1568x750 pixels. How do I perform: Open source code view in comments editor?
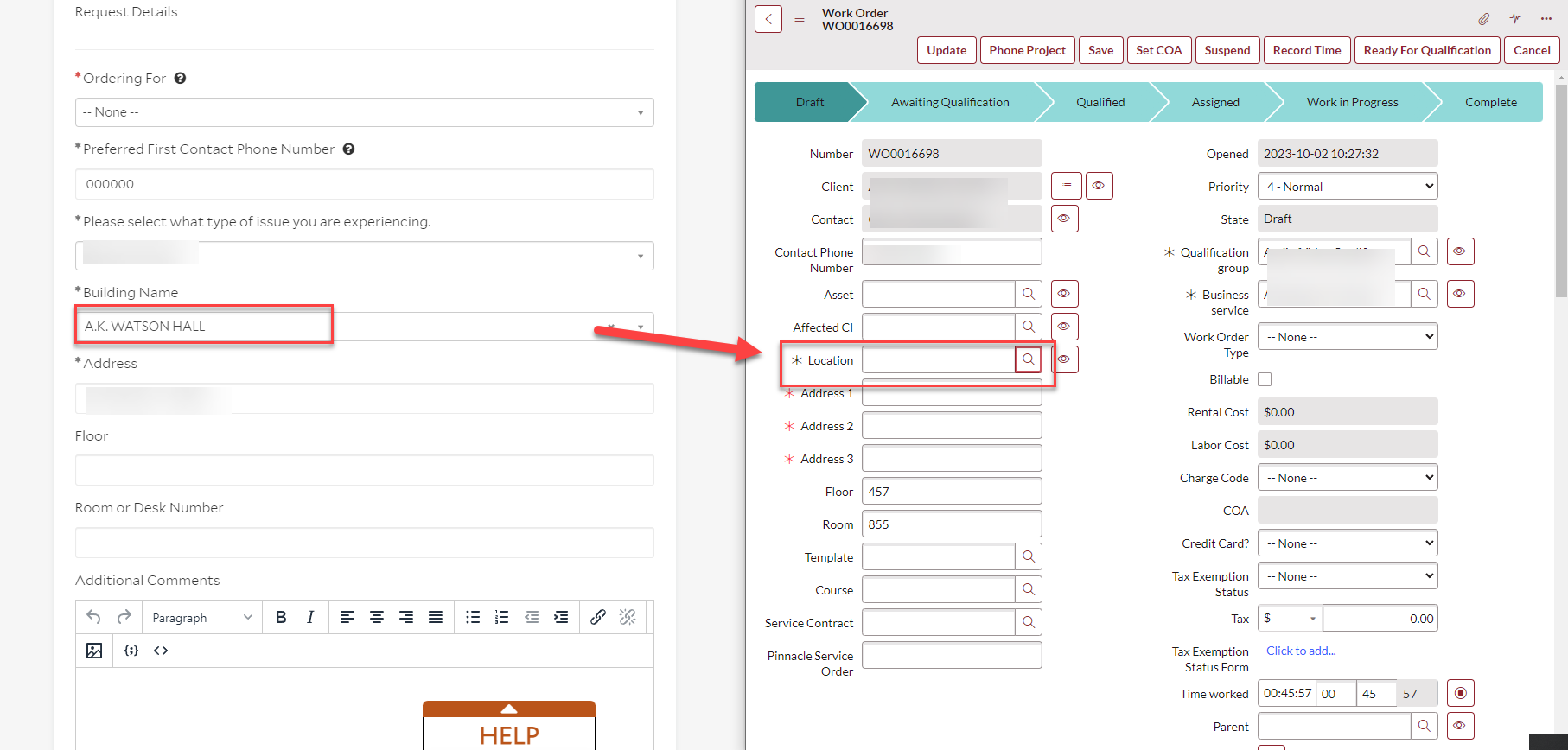161,651
